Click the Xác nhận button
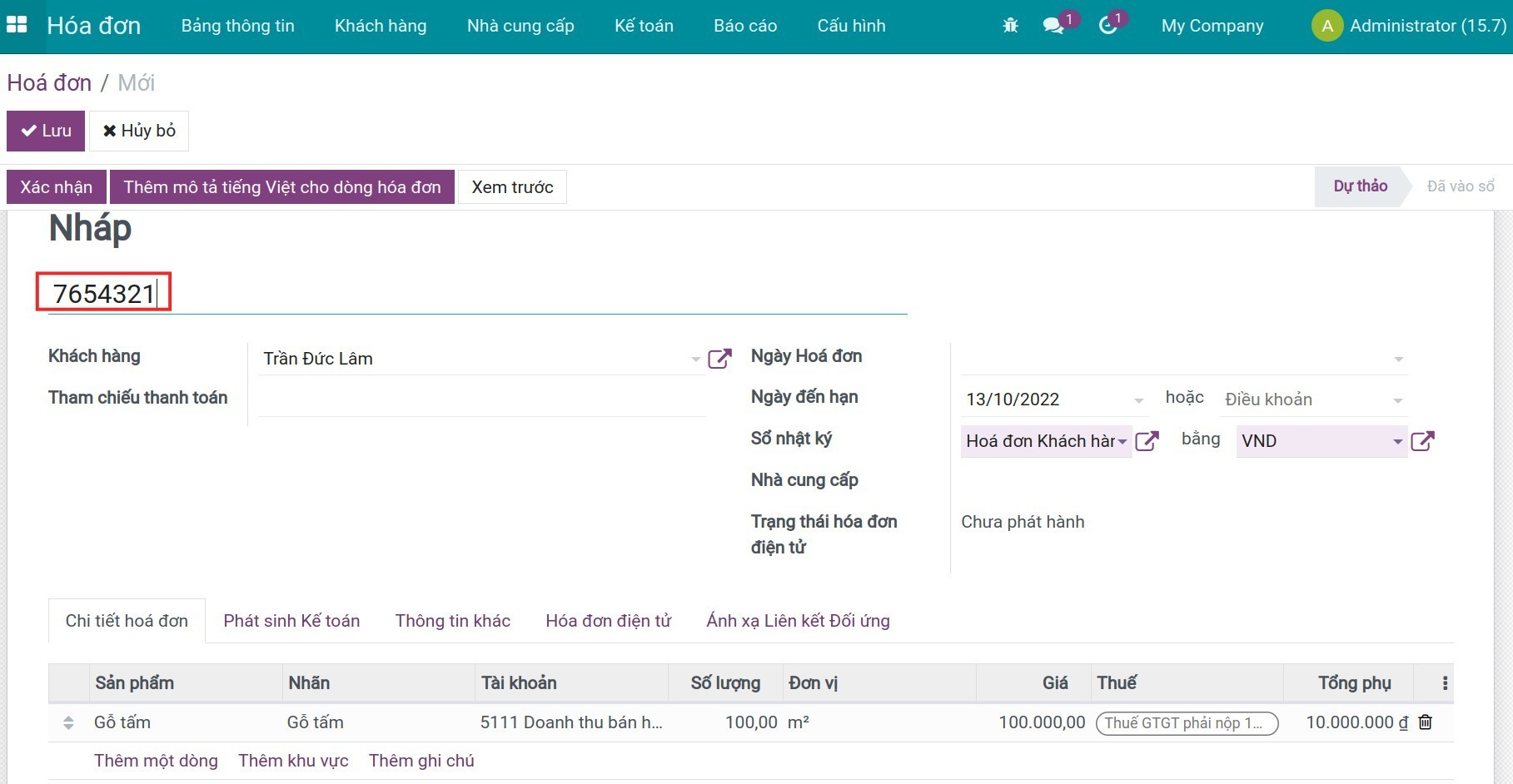This screenshot has height=784, width=1513. click(x=57, y=187)
